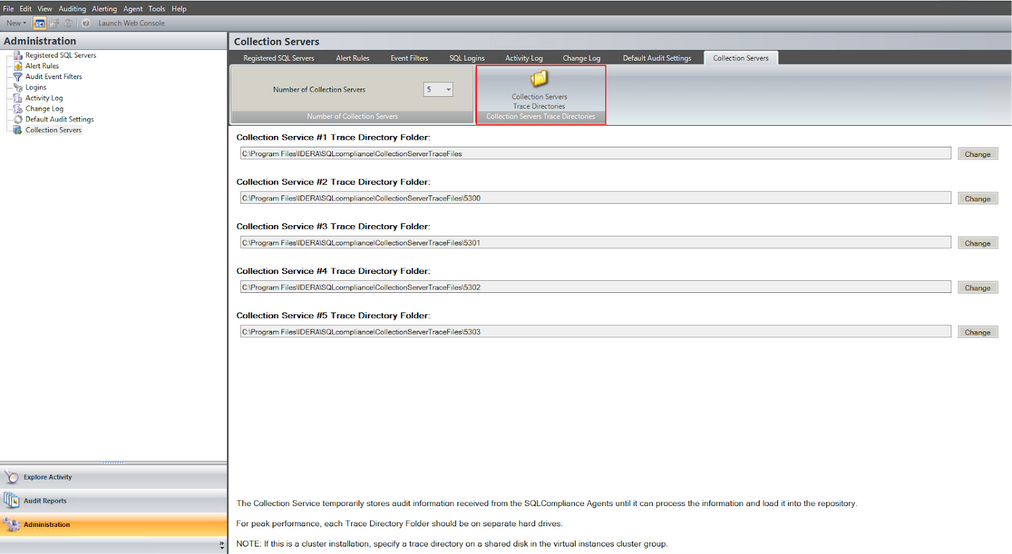
Task: Click the 'Collection Service #3 Trace Directory Folder' label
Action: [x=333, y=227]
